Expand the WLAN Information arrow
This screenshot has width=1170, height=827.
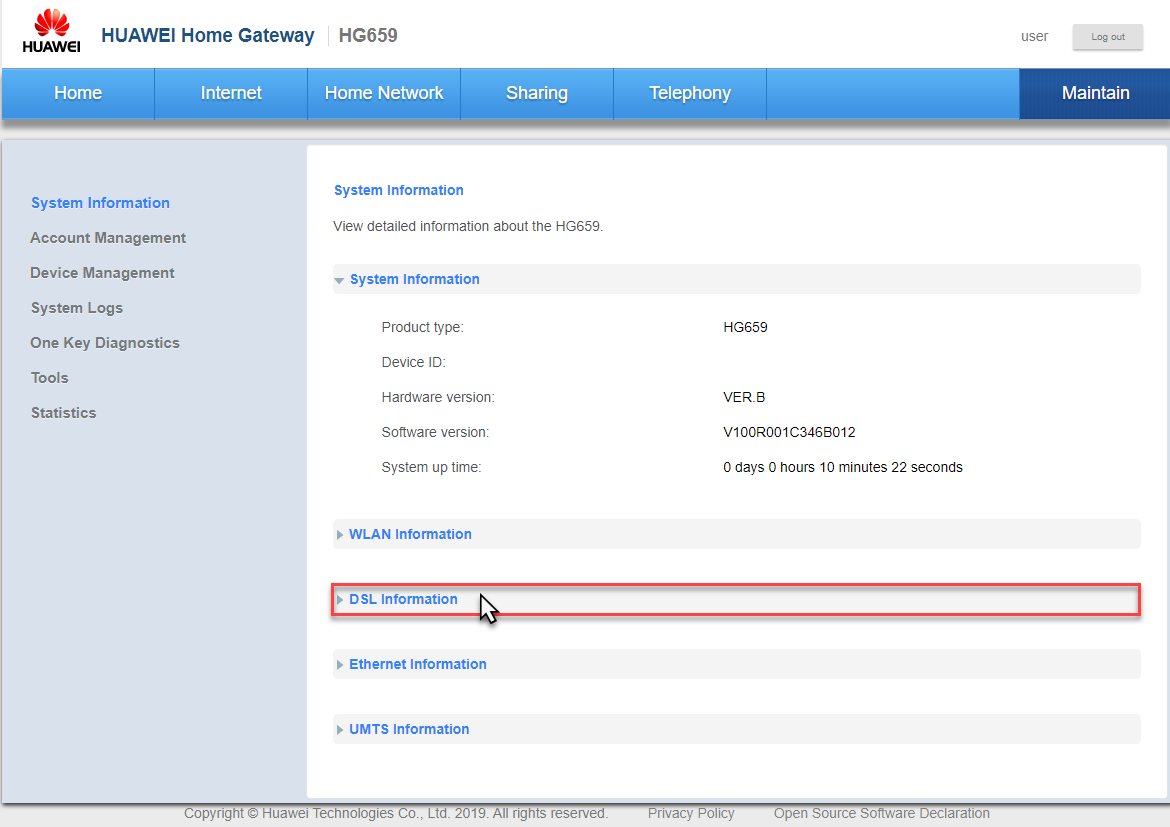(x=340, y=534)
